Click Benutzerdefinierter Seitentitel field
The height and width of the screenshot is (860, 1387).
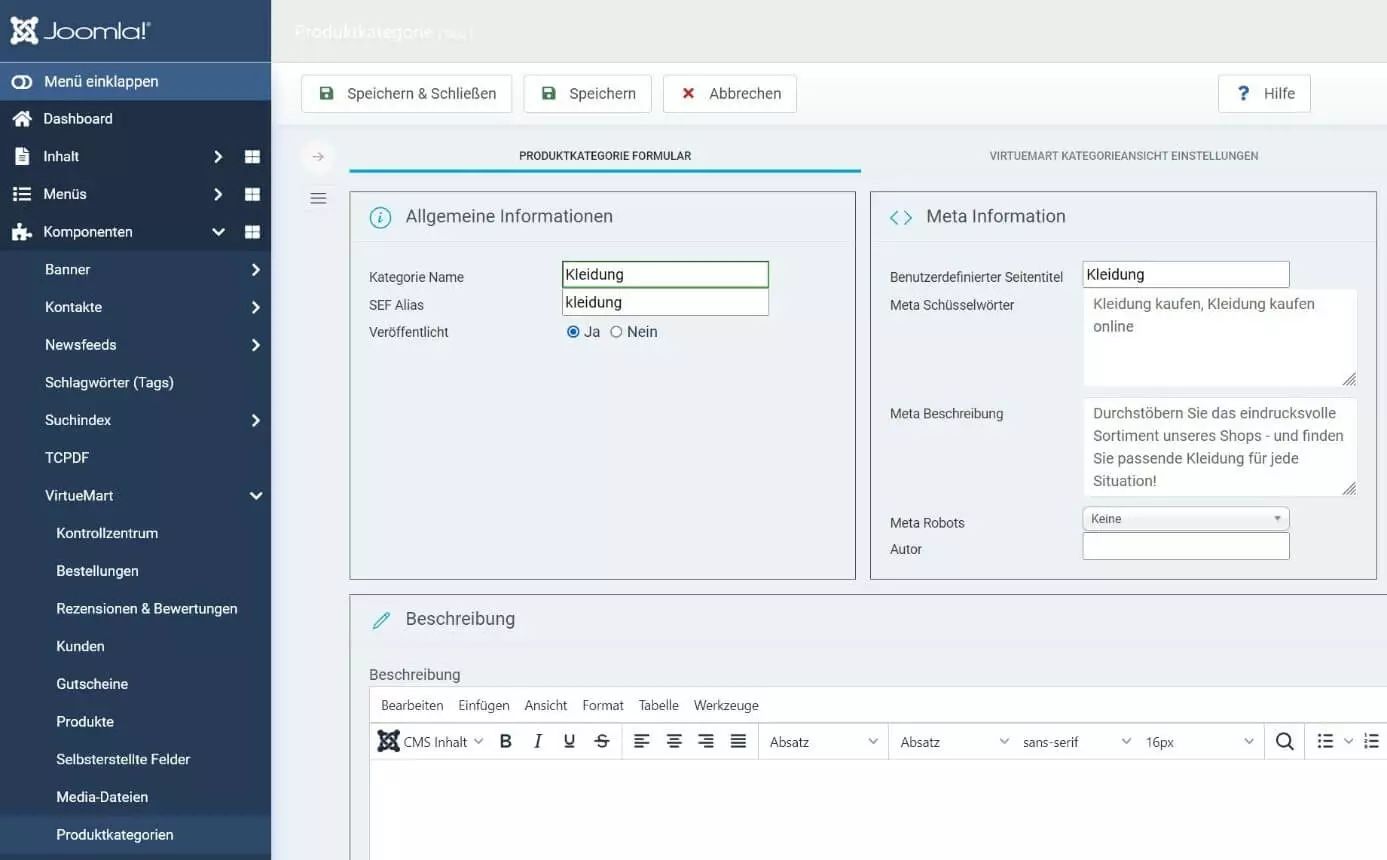(x=1186, y=275)
